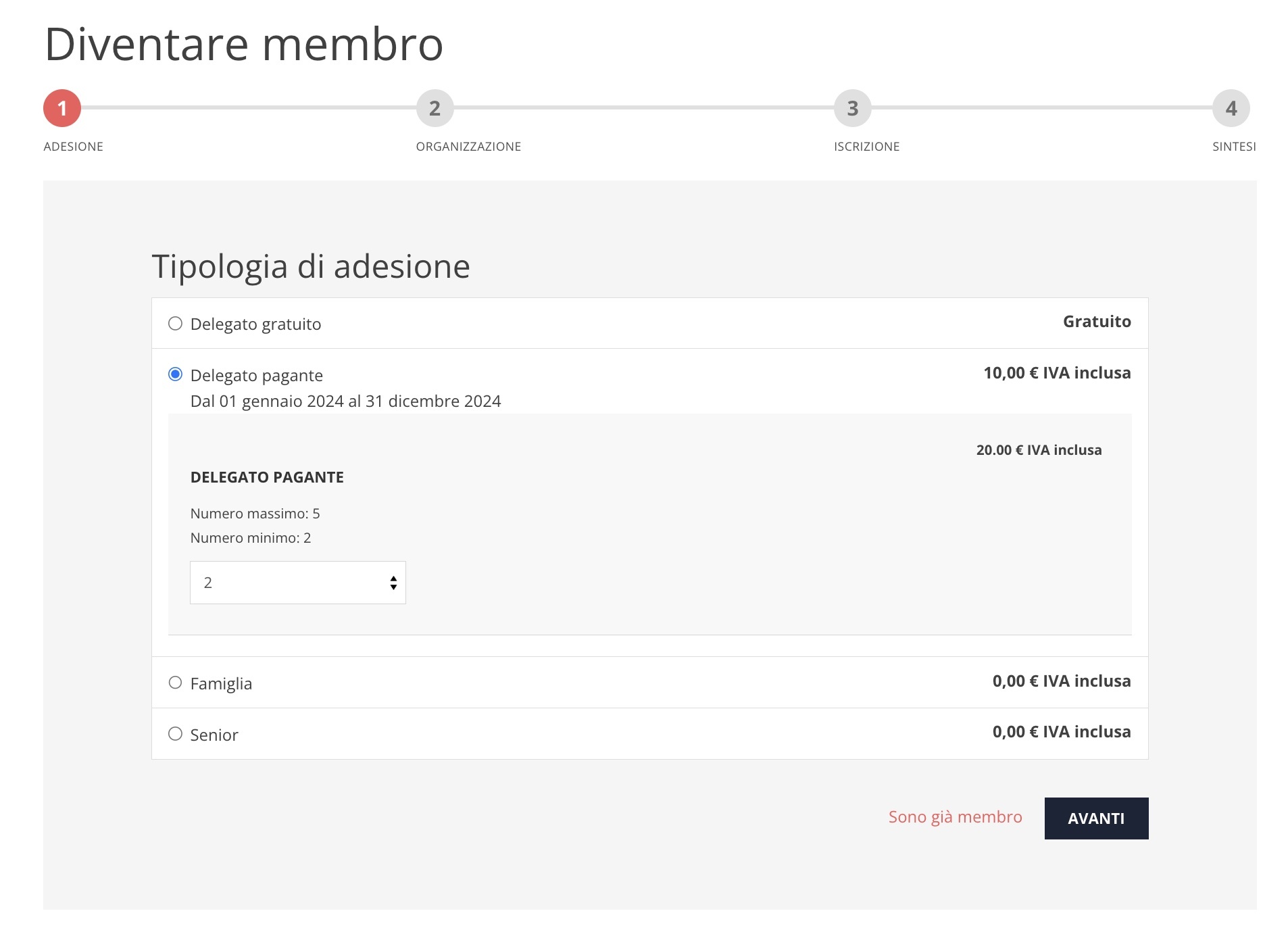Click the Diventare membro page title
The image size is (1288, 930).
coord(243,43)
